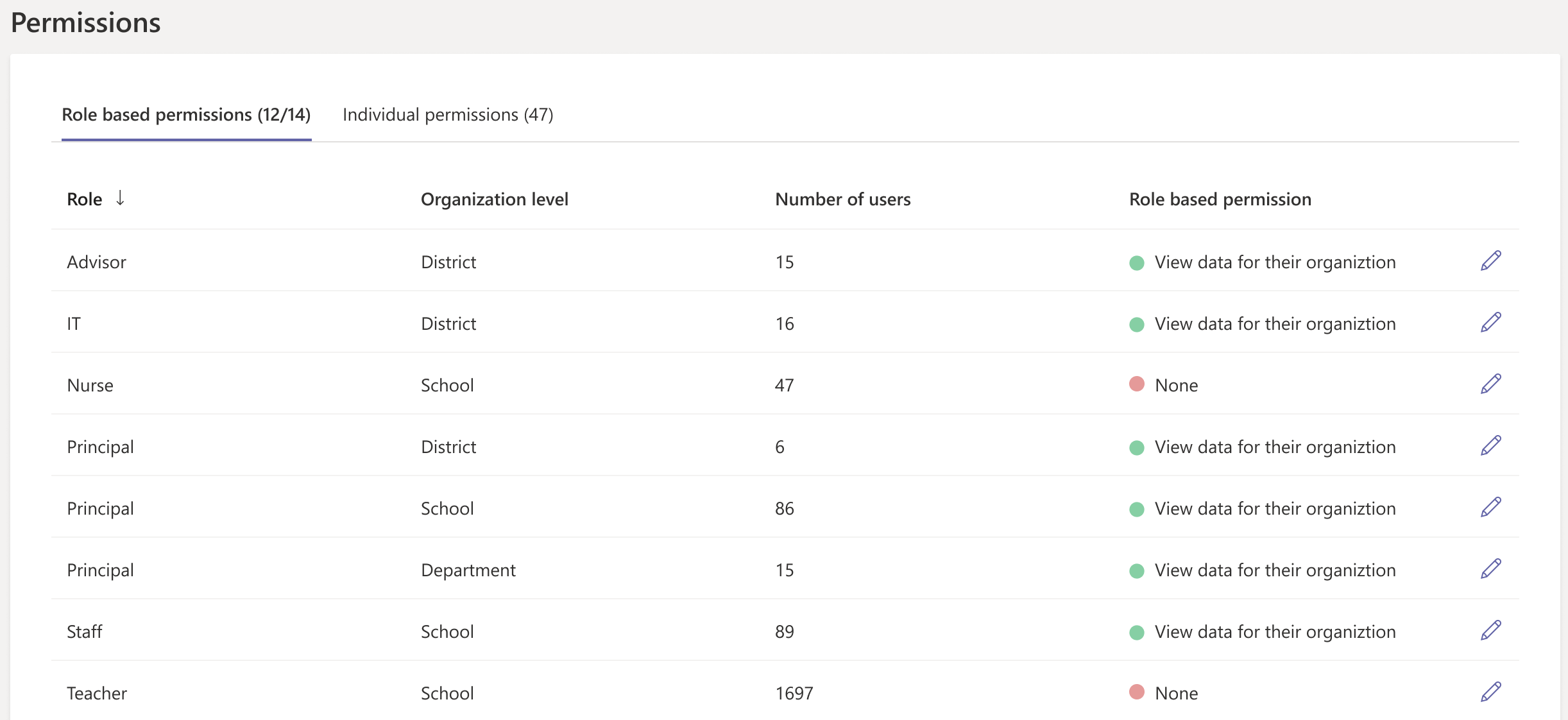
Task: Click the user count 1697
Action: coord(794,694)
